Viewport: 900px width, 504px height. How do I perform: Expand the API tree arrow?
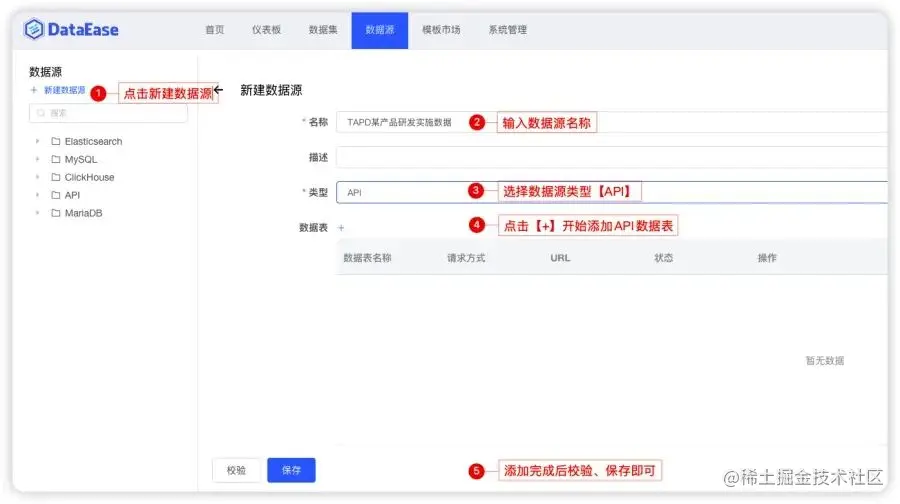37,195
